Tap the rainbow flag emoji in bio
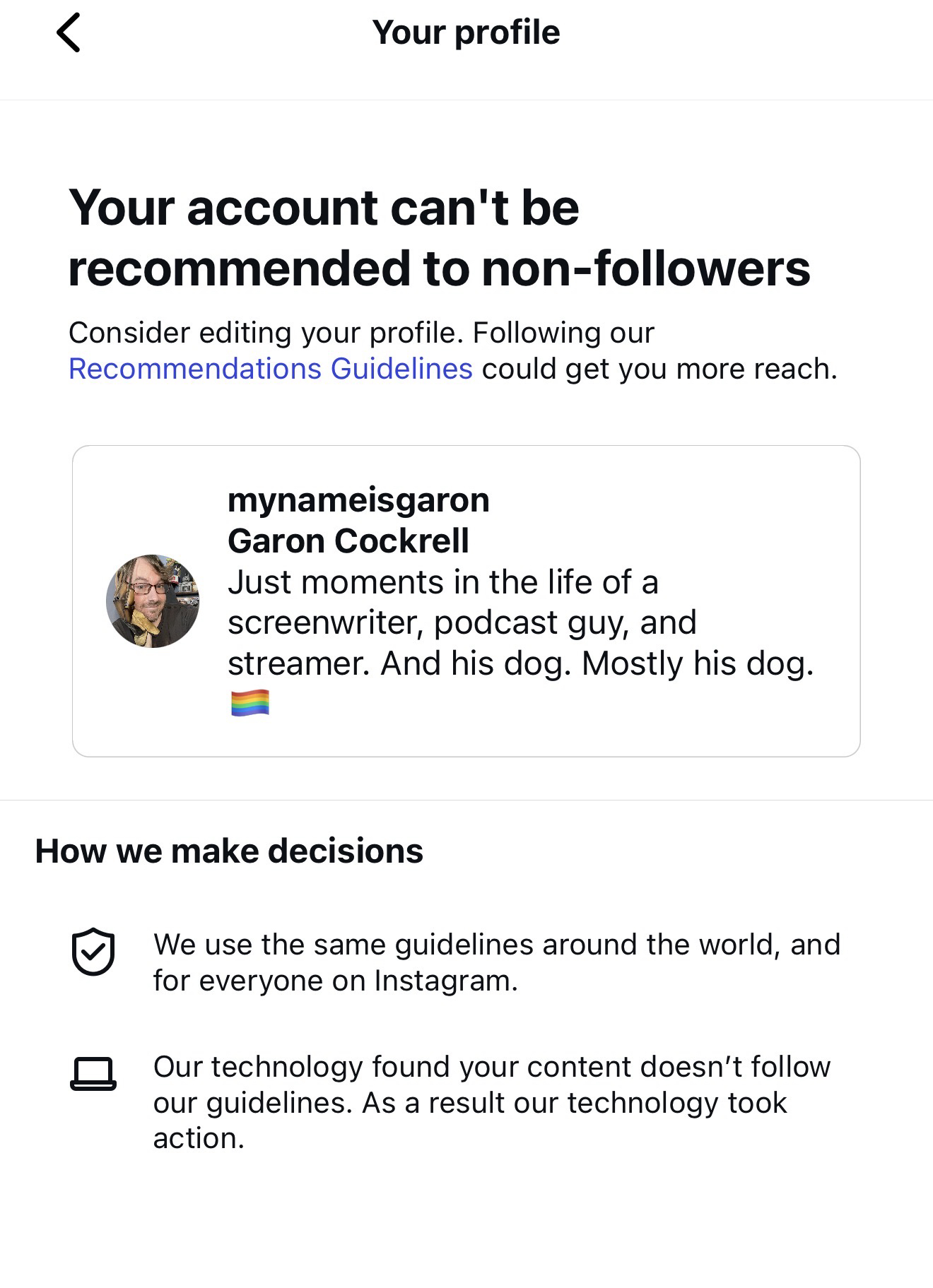 250,703
